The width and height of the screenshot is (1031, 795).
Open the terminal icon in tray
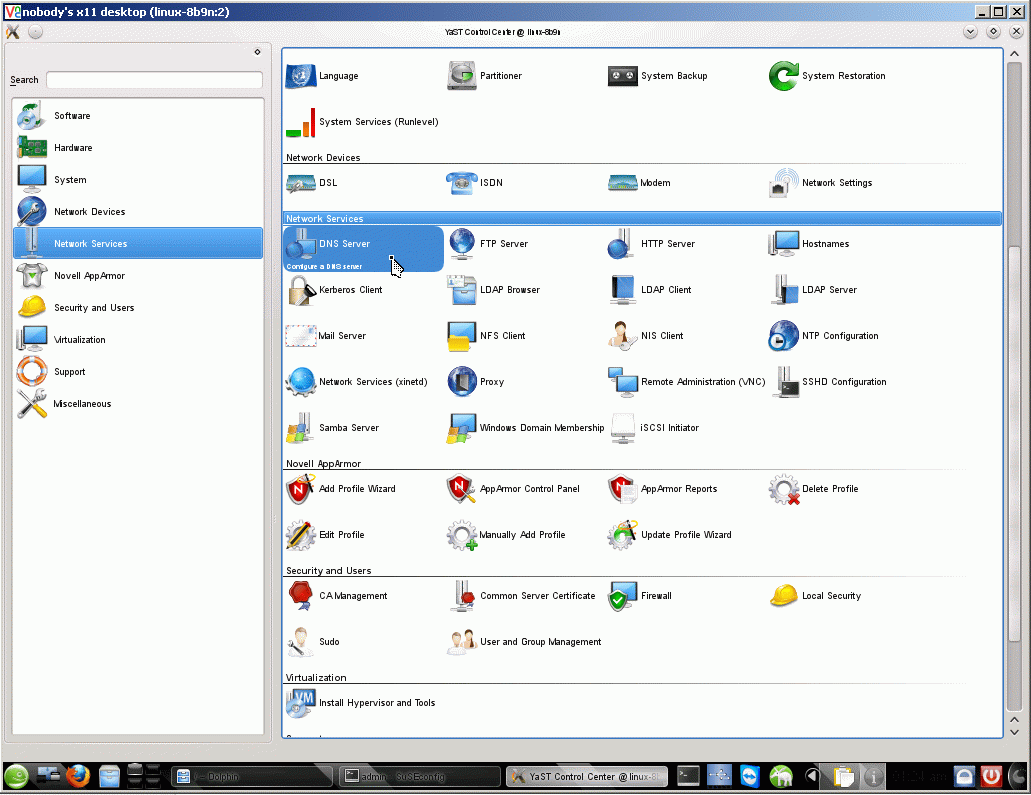coord(688,777)
